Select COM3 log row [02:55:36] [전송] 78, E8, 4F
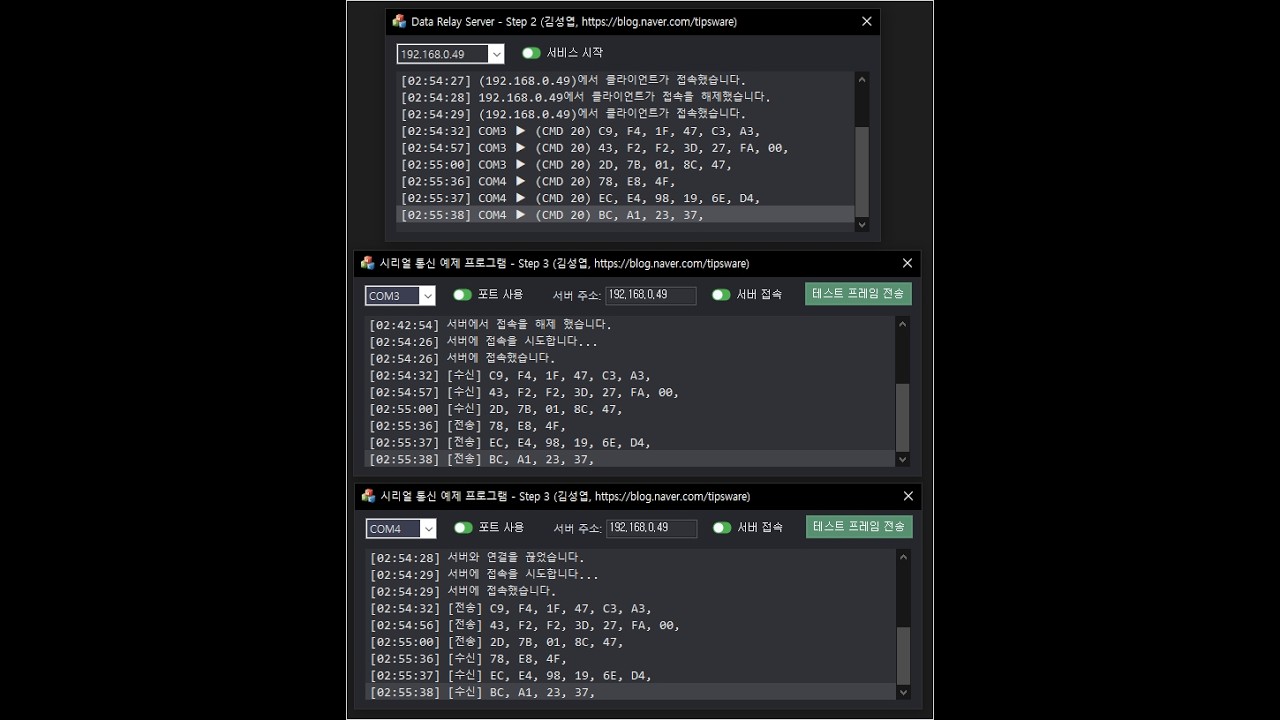This screenshot has width=1280, height=720. 630,426
